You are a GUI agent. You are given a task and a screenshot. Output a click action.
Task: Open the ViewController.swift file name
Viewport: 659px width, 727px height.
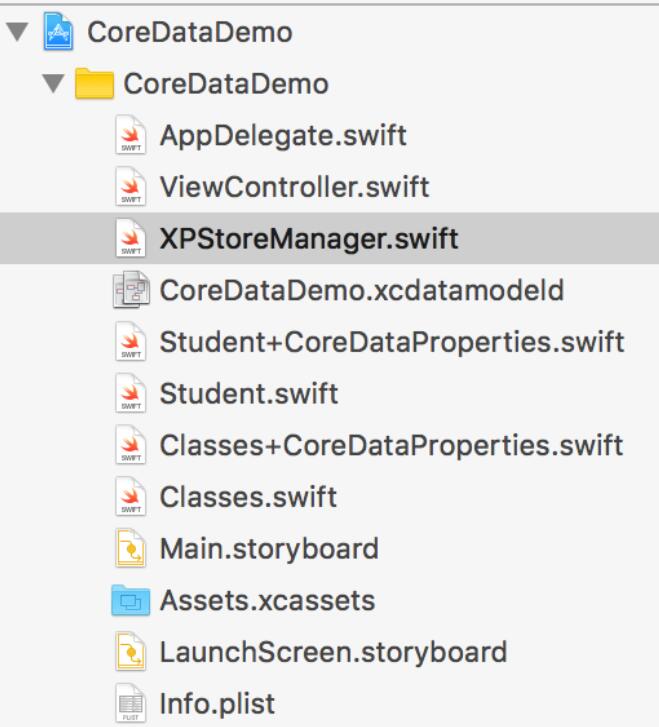pos(294,188)
